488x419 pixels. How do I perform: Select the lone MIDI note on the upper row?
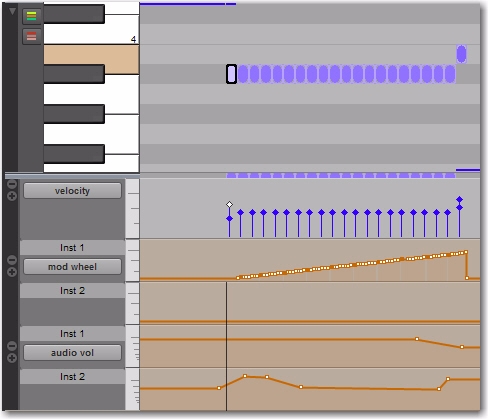pyautogui.click(x=461, y=54)
